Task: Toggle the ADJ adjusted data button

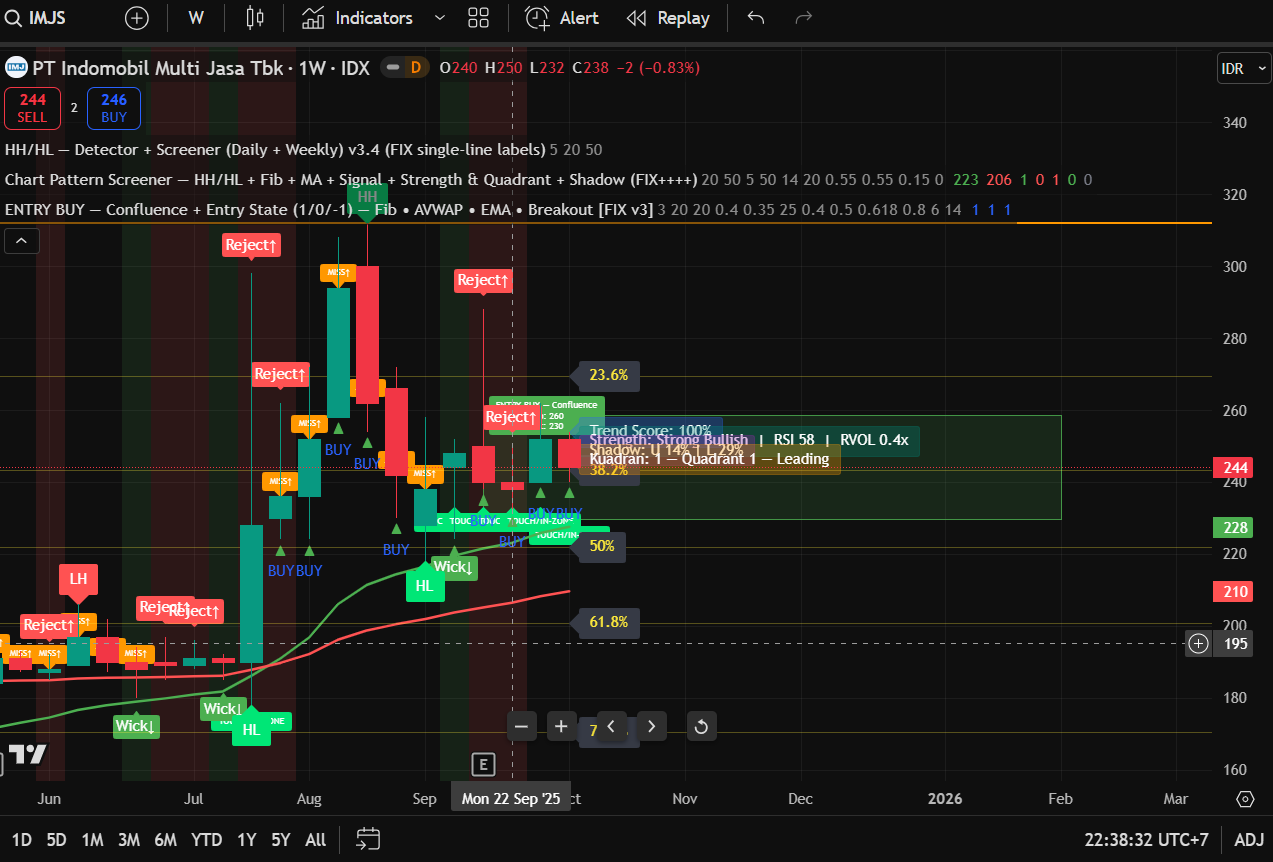Action: (x=1249, y=840)
